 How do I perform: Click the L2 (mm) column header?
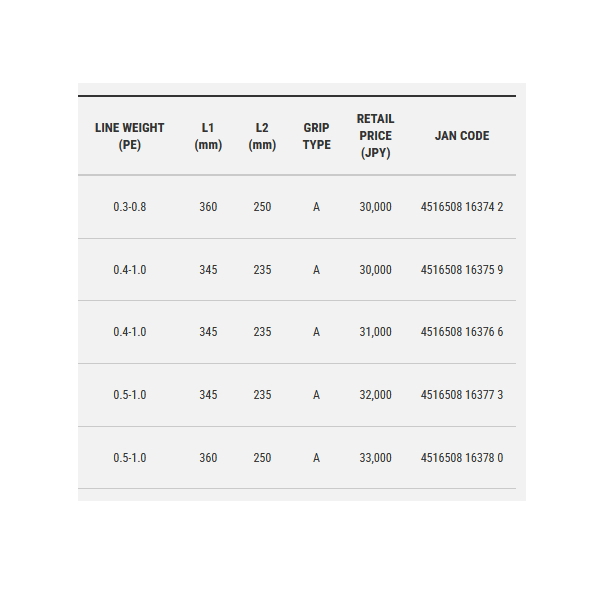pos(262,136)
